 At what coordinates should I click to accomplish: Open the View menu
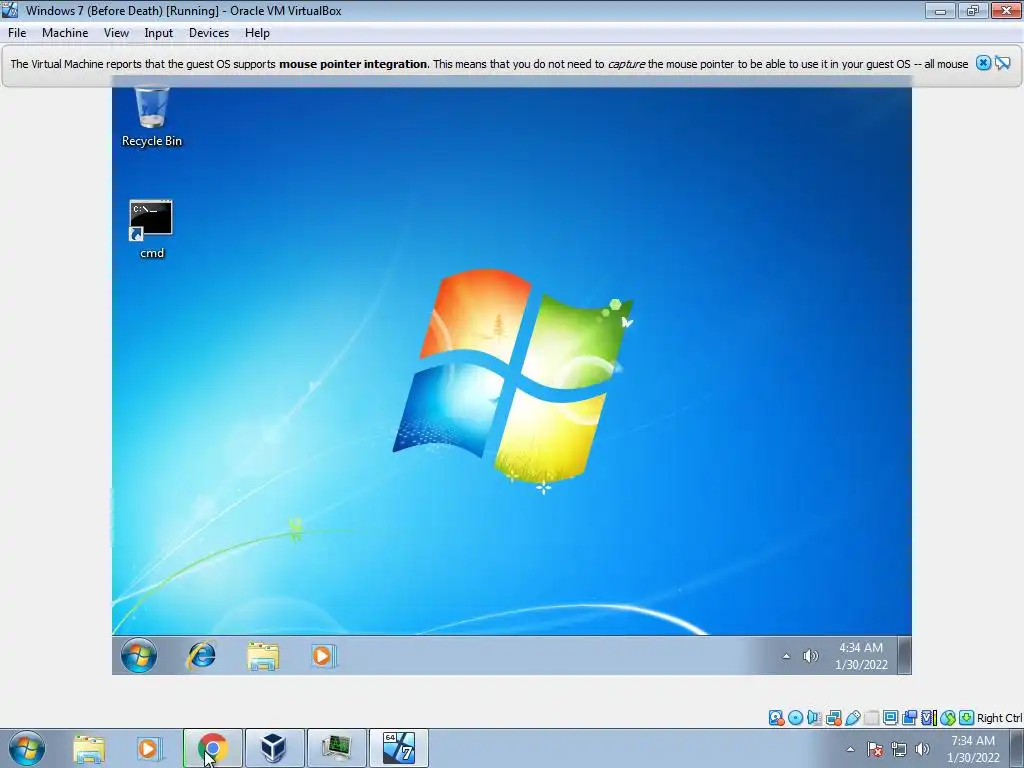pos(116,33)
